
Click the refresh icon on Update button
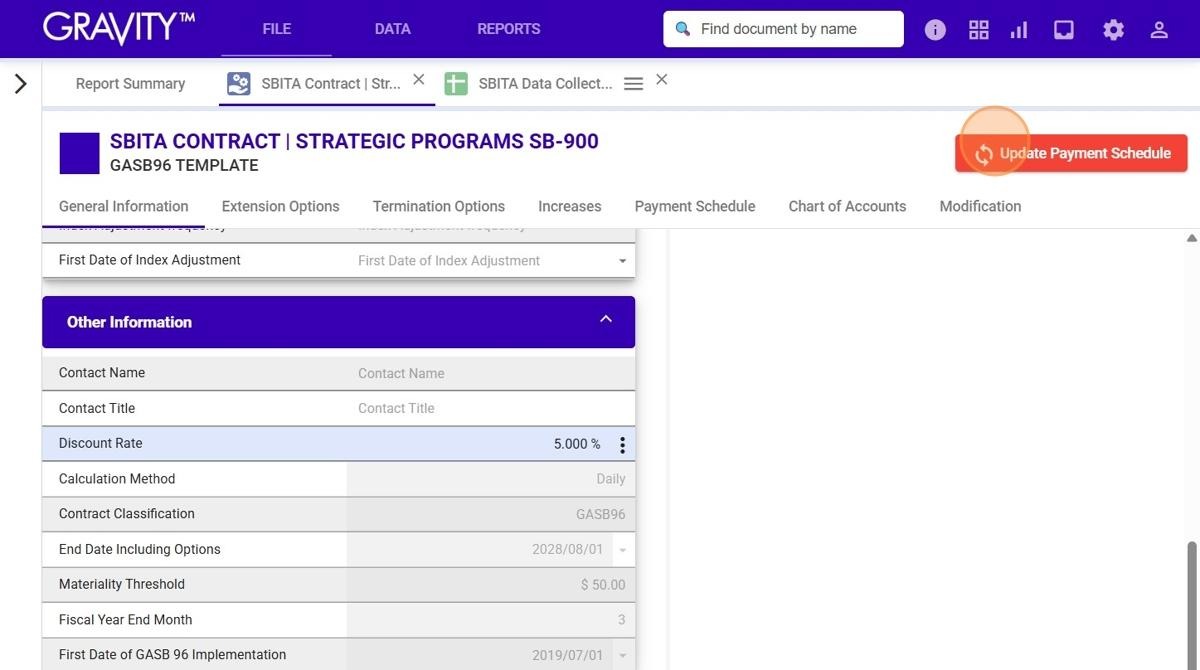coord(984,154)
